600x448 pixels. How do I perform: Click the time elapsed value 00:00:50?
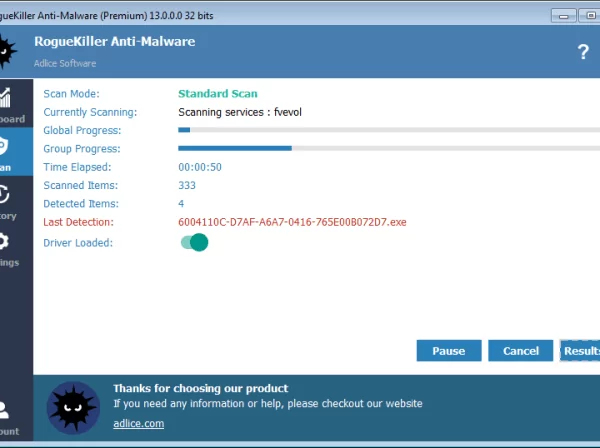click(x=200, y=167)
